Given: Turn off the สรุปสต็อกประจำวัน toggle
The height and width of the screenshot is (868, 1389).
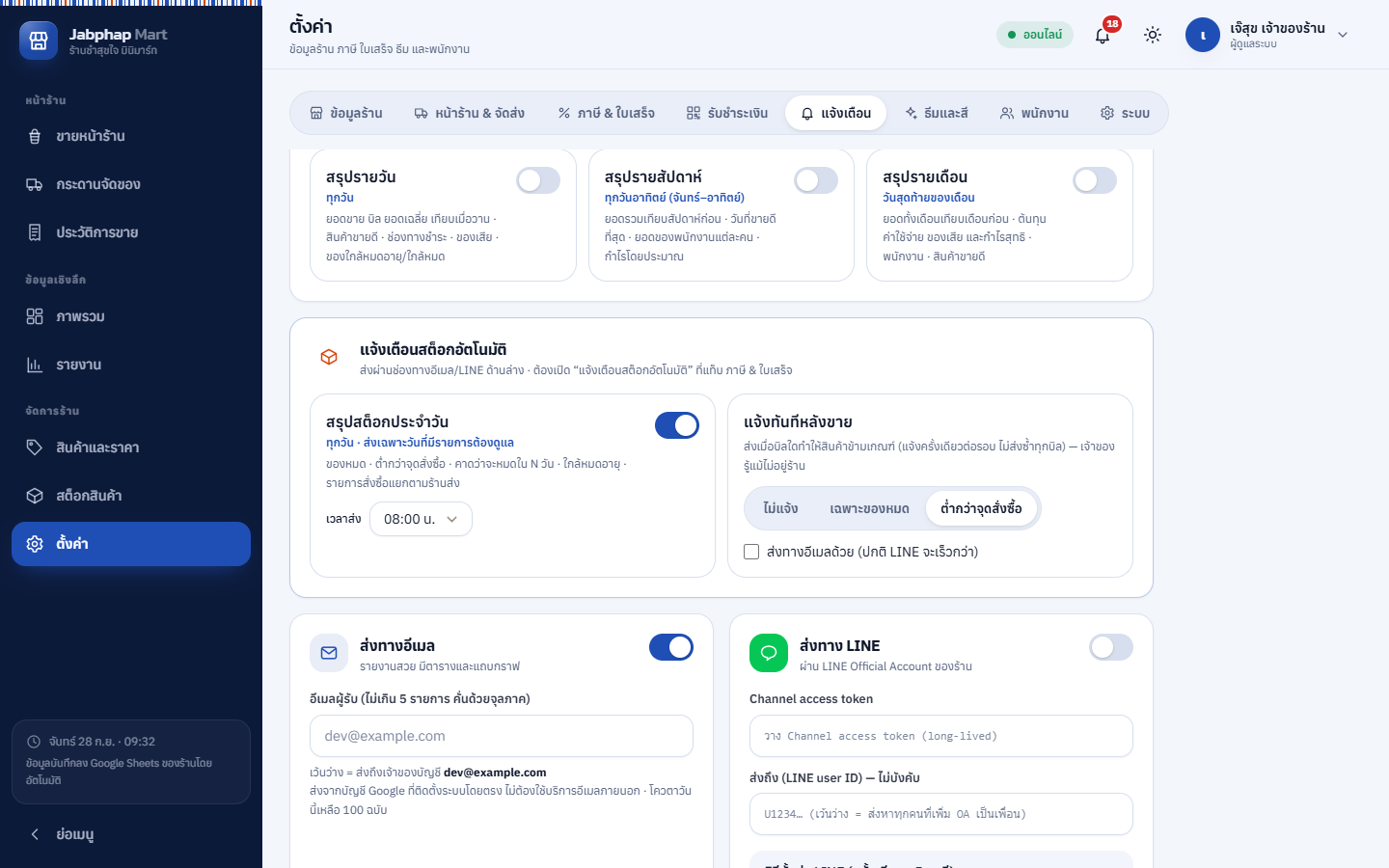Looking at the screenshot, I should [677, 425].
